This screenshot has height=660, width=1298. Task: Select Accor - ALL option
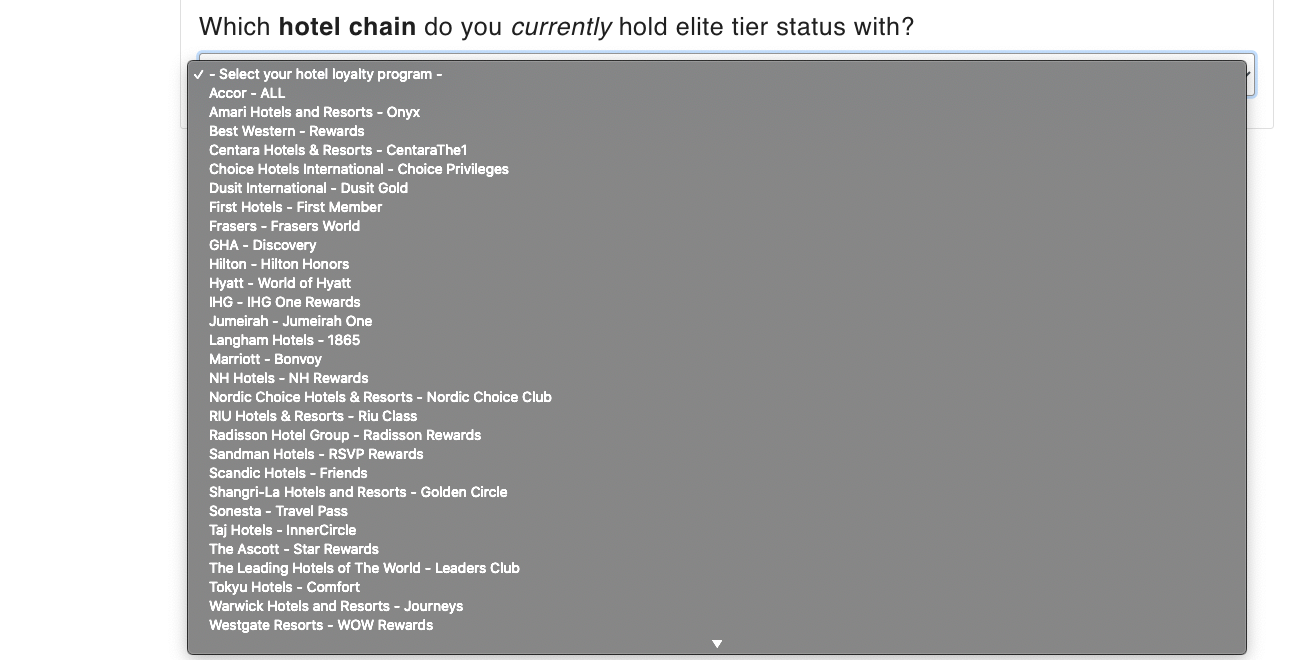point(716,93)
